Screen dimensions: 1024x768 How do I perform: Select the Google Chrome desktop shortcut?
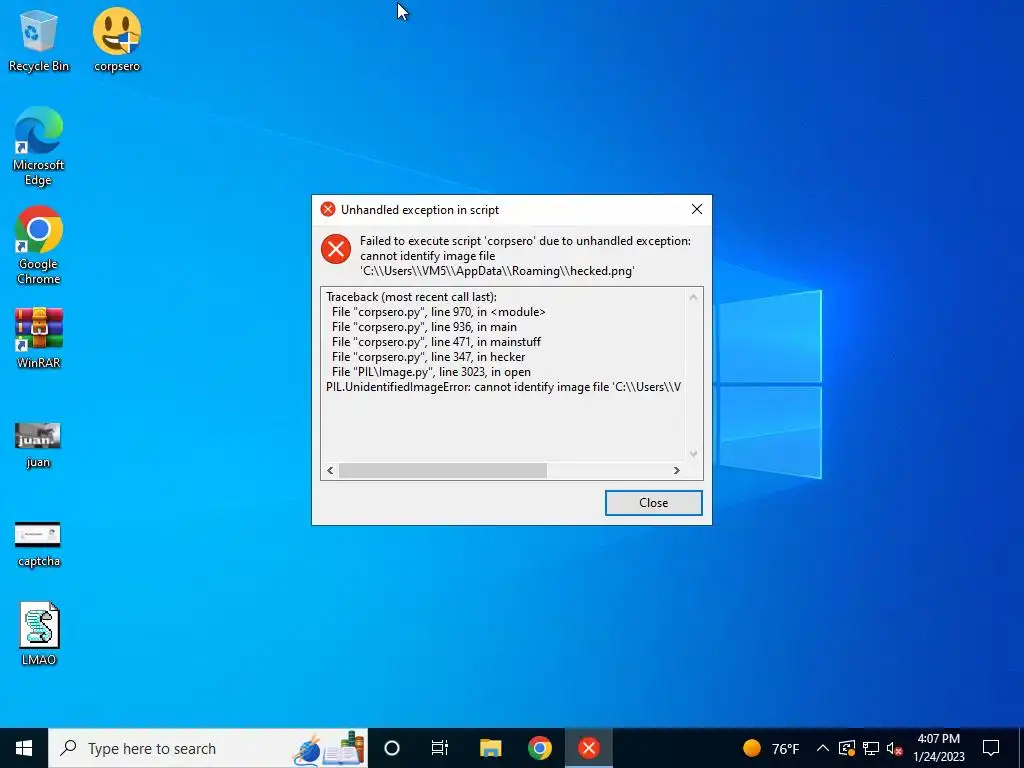point(38,246)
